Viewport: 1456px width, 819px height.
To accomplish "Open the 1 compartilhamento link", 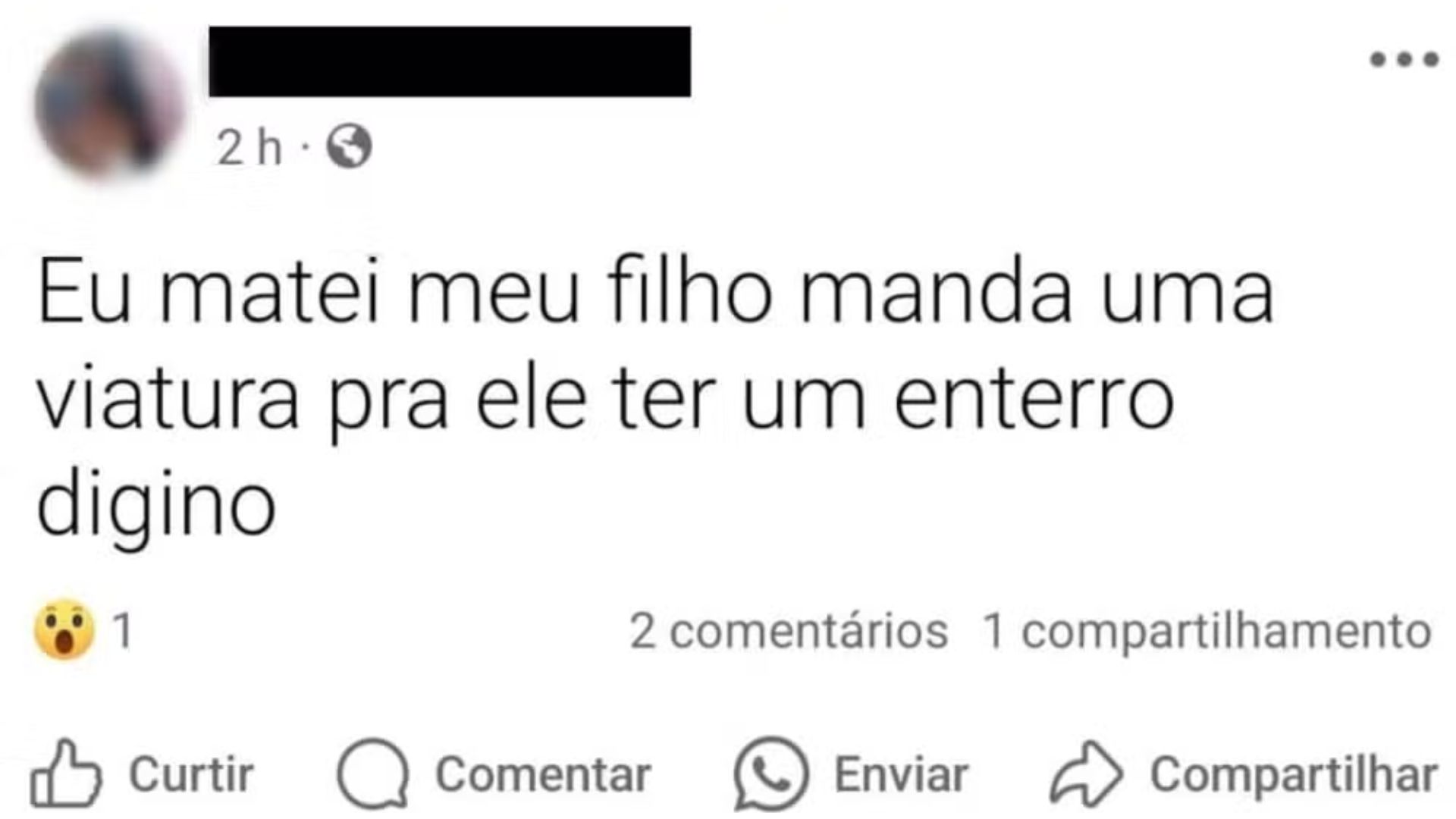I will pyautogui.click(x=1207, y=632).
